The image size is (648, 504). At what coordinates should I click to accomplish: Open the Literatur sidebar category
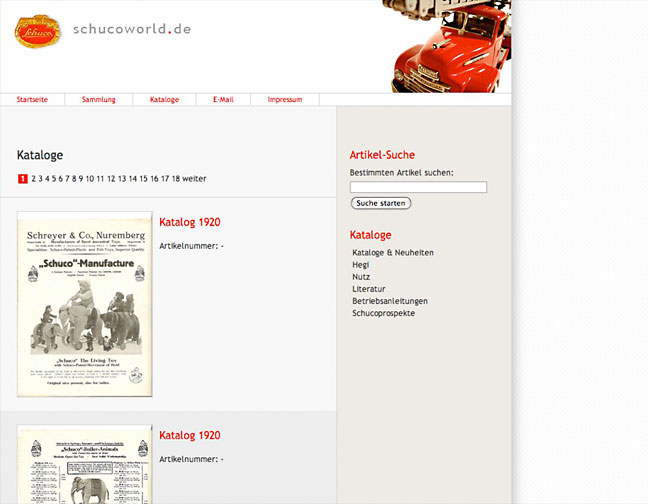tap(369, 289)
